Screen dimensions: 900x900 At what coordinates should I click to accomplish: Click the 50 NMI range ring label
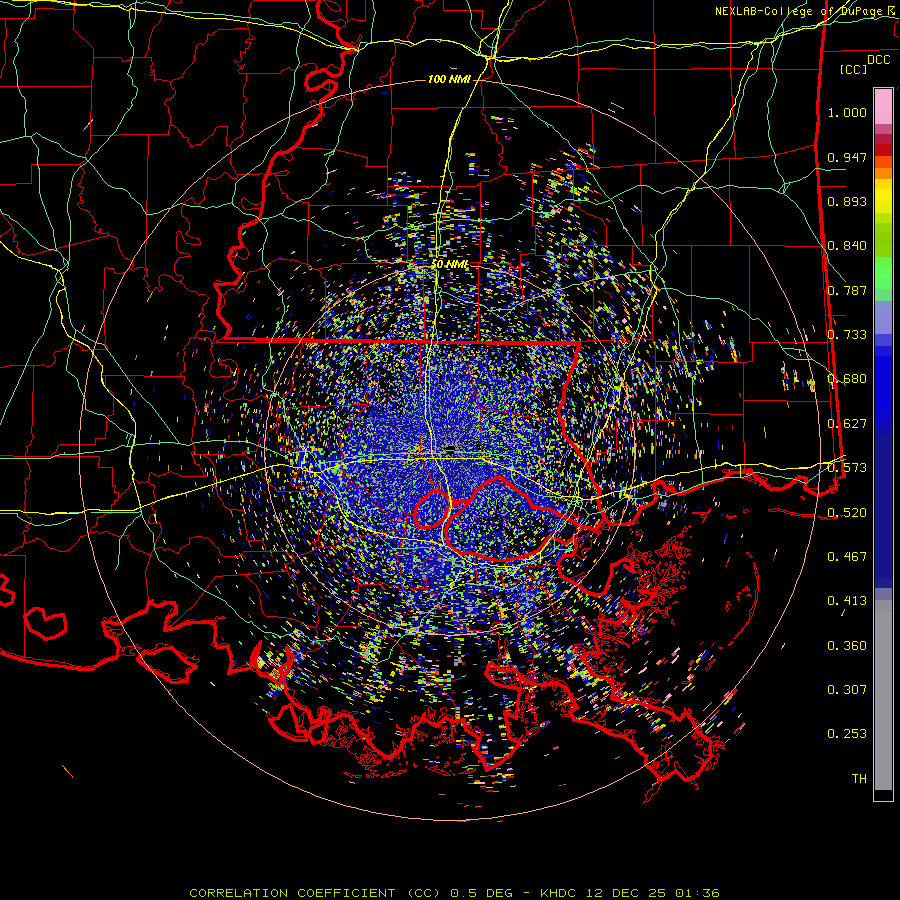450,265
